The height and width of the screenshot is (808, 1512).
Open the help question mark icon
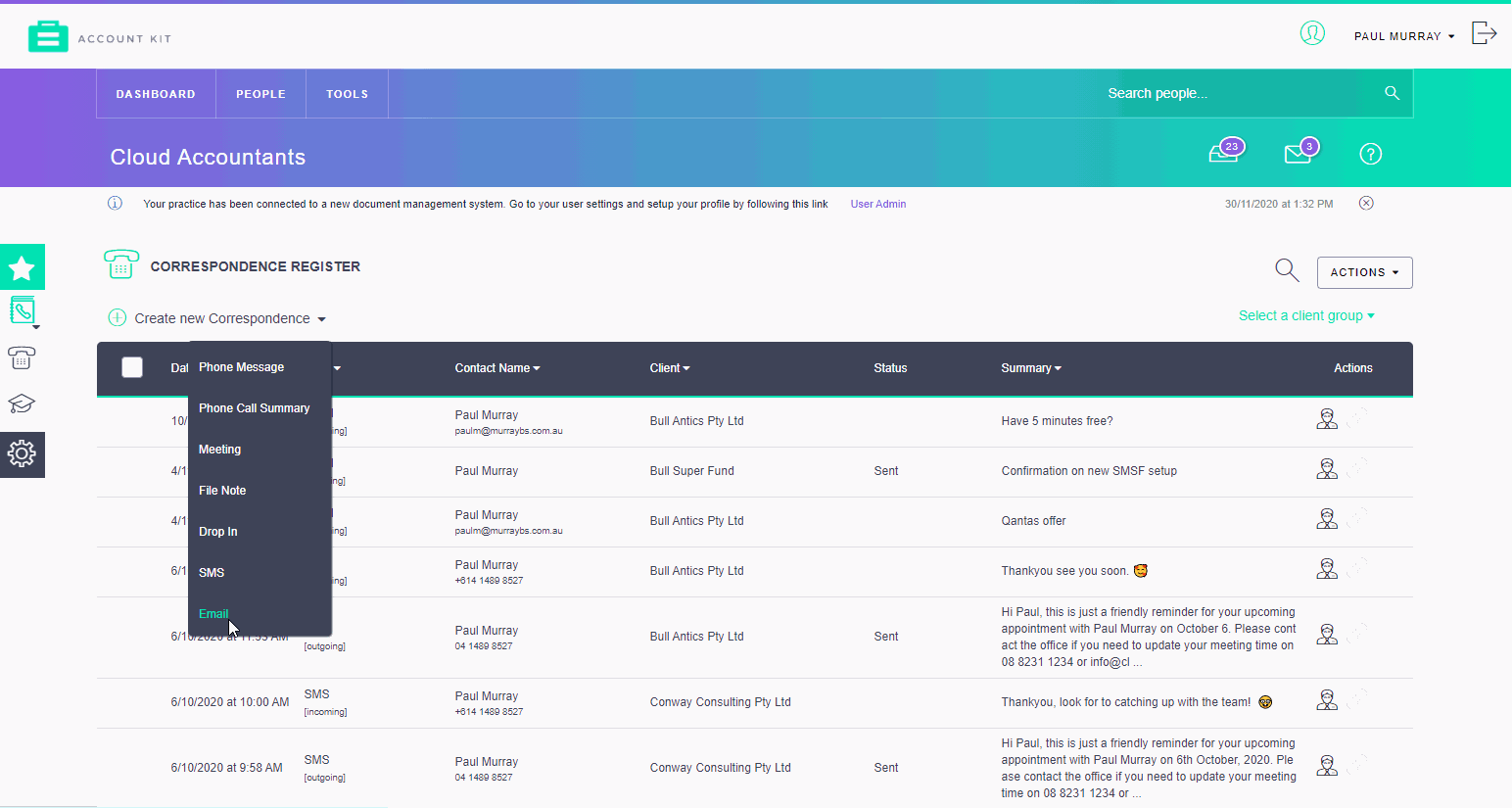pyautogui.click(x=1371, y=154)
